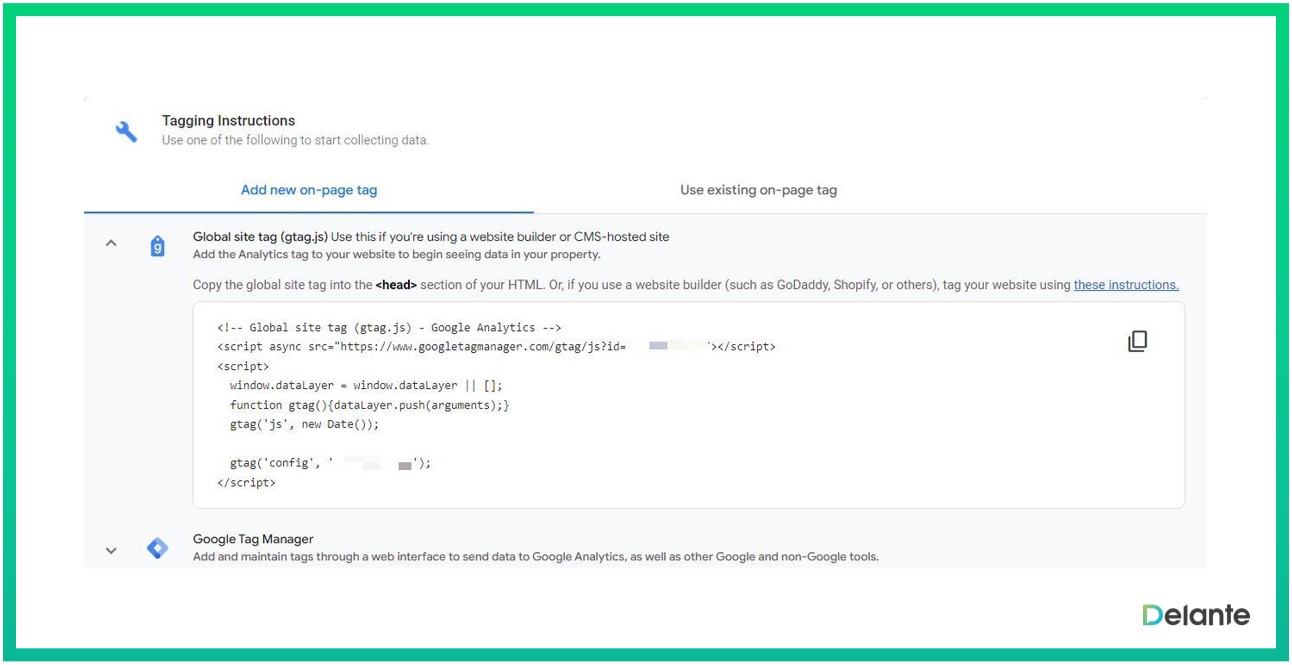Click the script async src code line
1292x665 pixels.
pos(496,347)
